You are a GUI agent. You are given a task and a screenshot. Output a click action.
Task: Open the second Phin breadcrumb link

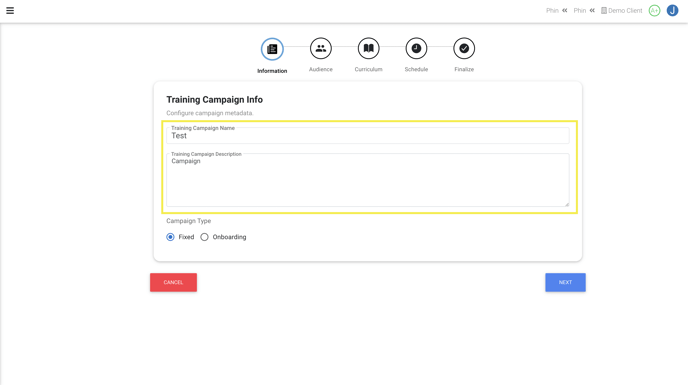(x=580, y=11)
